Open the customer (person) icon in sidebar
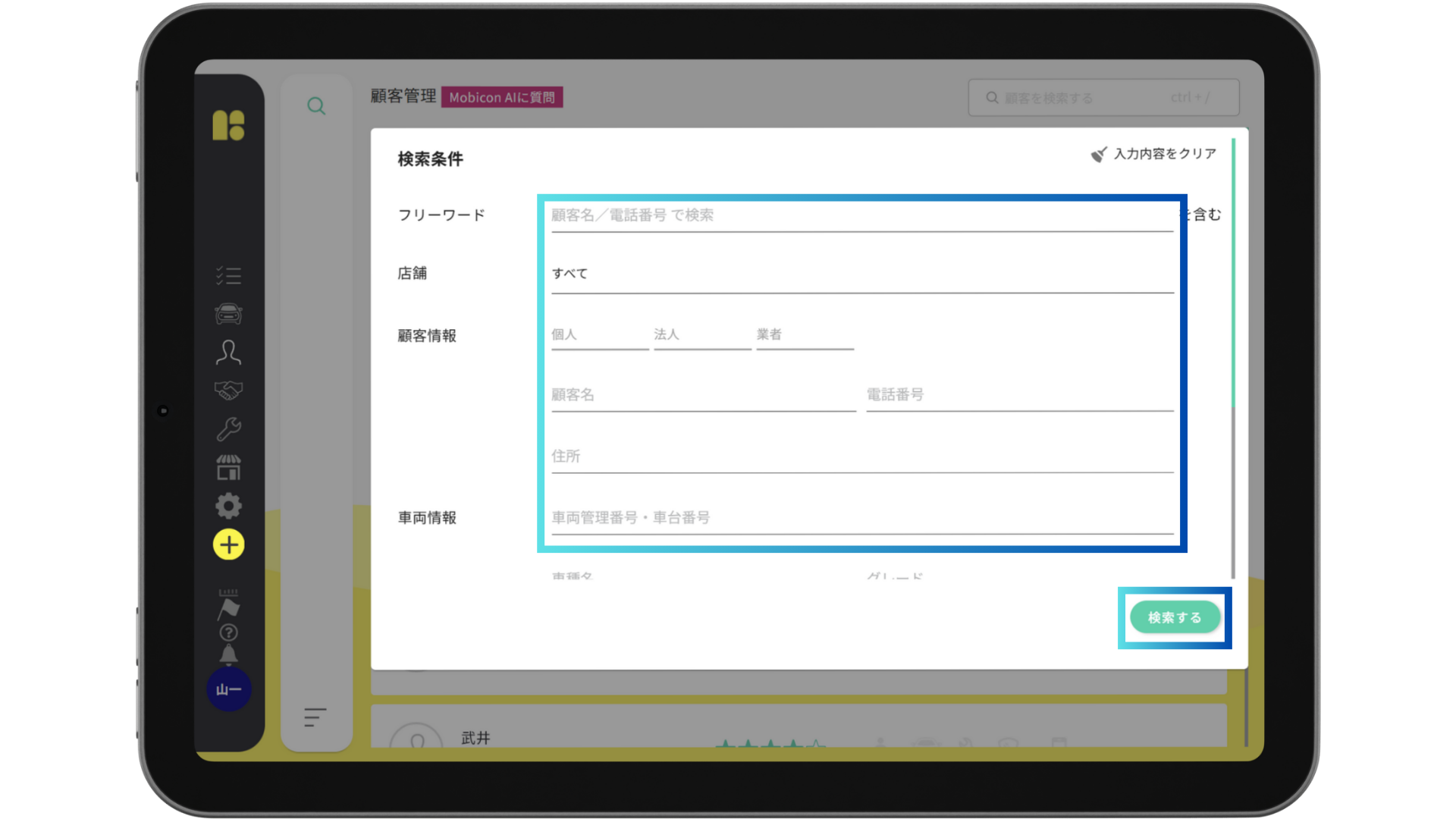 (229, 352)
